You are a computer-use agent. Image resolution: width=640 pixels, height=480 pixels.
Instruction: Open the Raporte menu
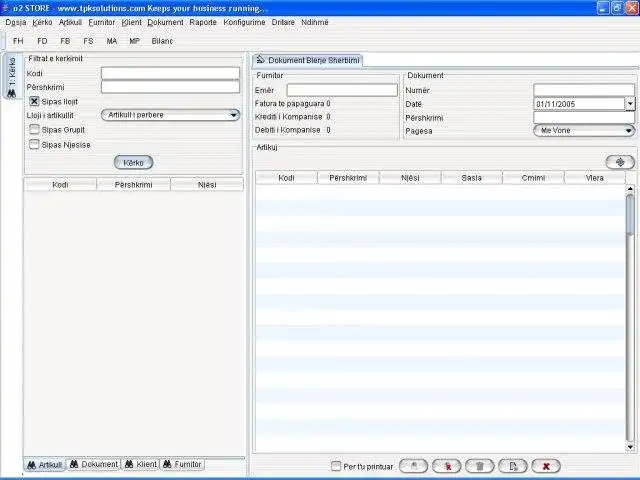click(x=203, y=22)
